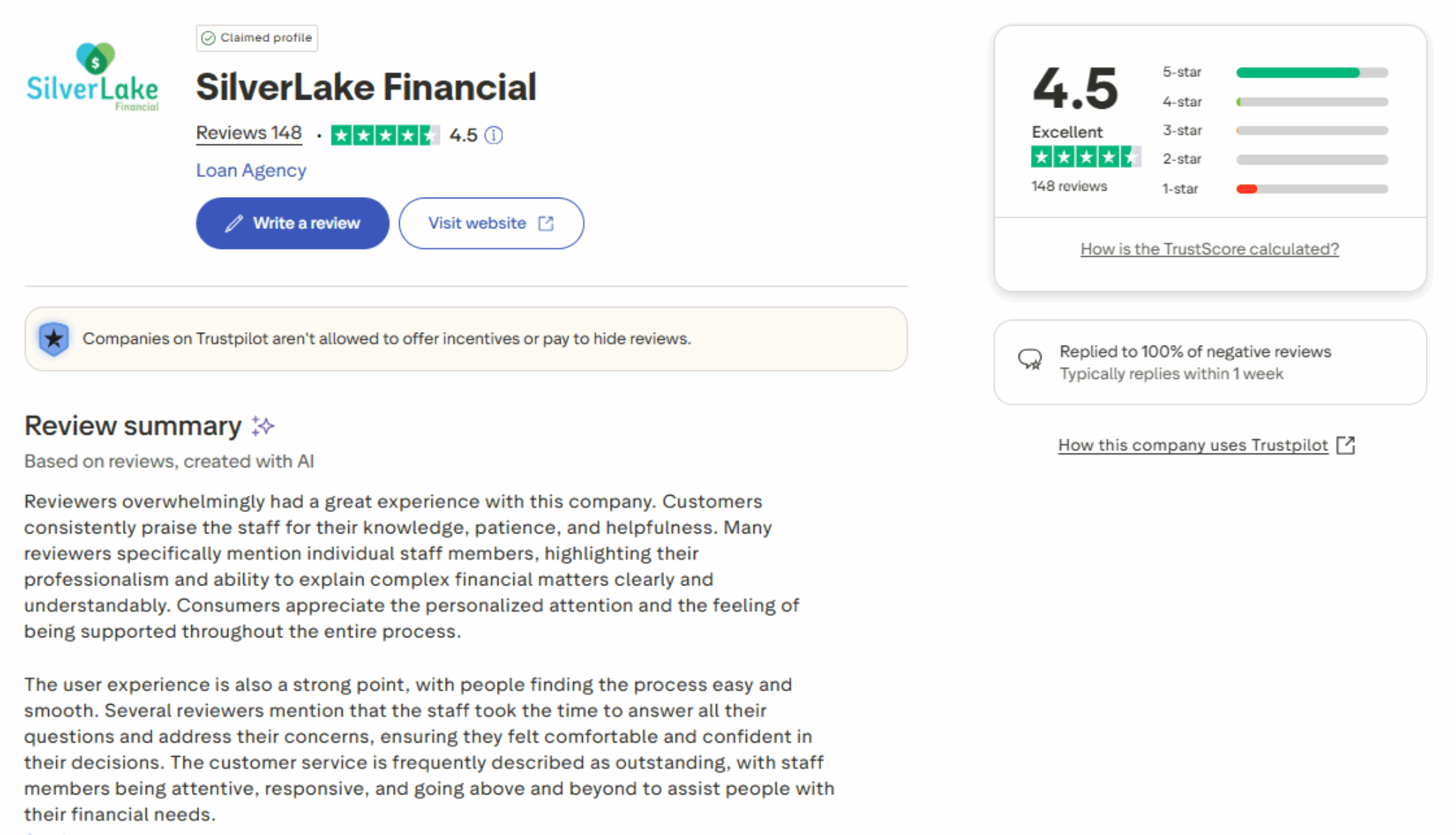Click the Write a review button
This screenshot has height=835, width=1456.
click(x=291, y=223)
